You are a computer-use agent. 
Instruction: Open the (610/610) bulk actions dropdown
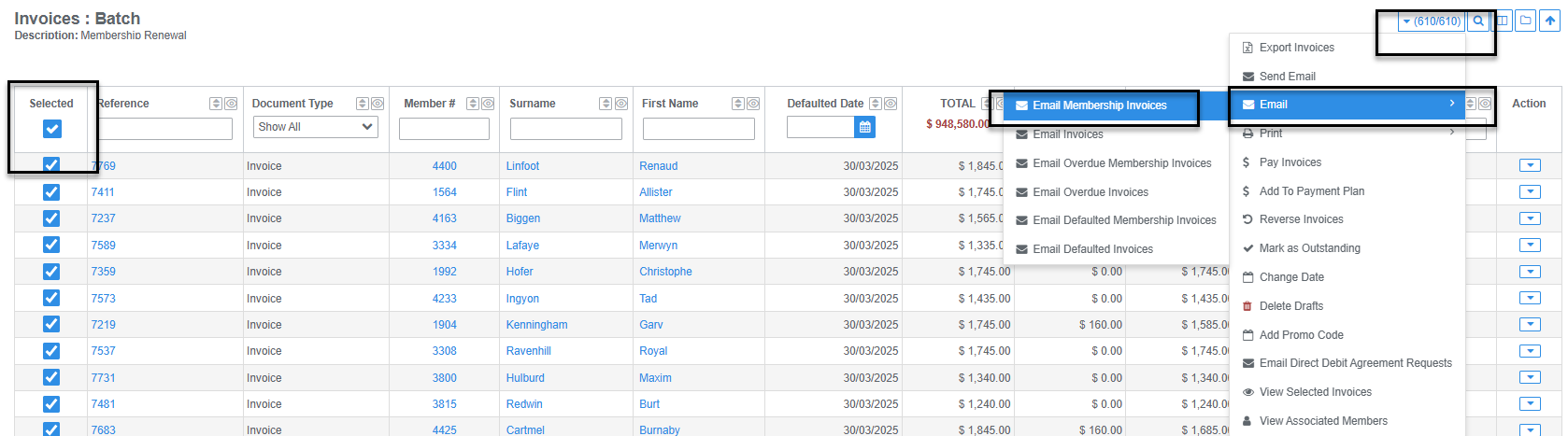[1432, 21]
